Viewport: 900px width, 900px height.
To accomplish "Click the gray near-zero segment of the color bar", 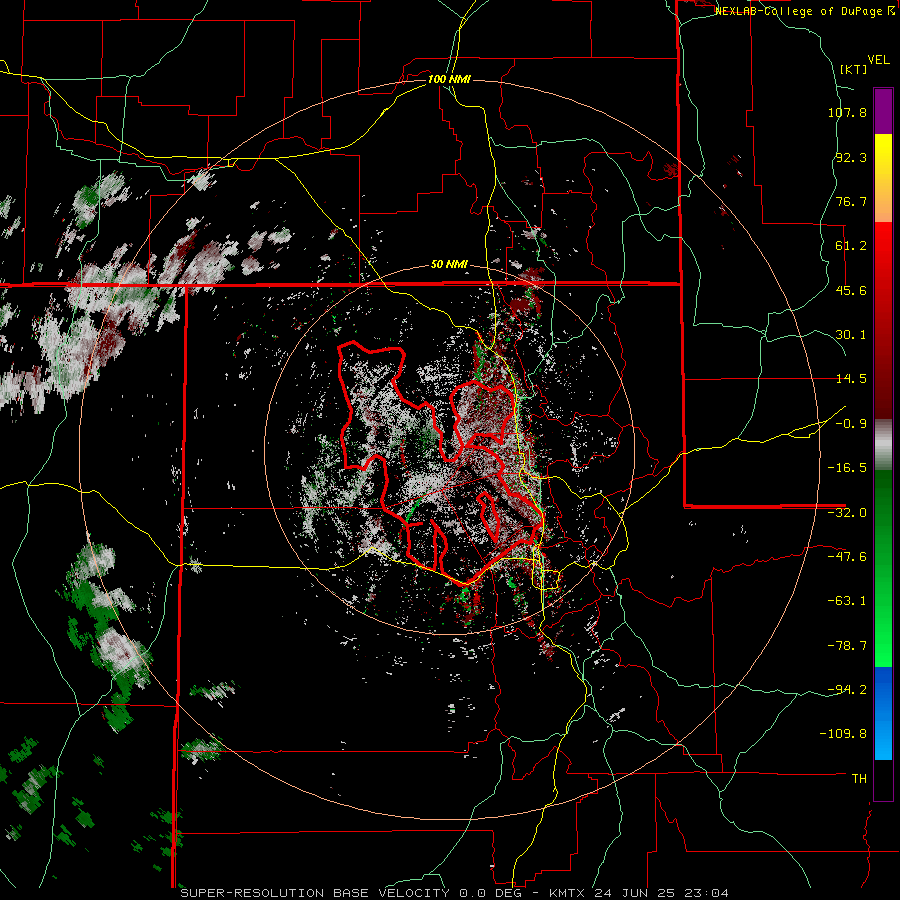I will [x=883, y=444].
